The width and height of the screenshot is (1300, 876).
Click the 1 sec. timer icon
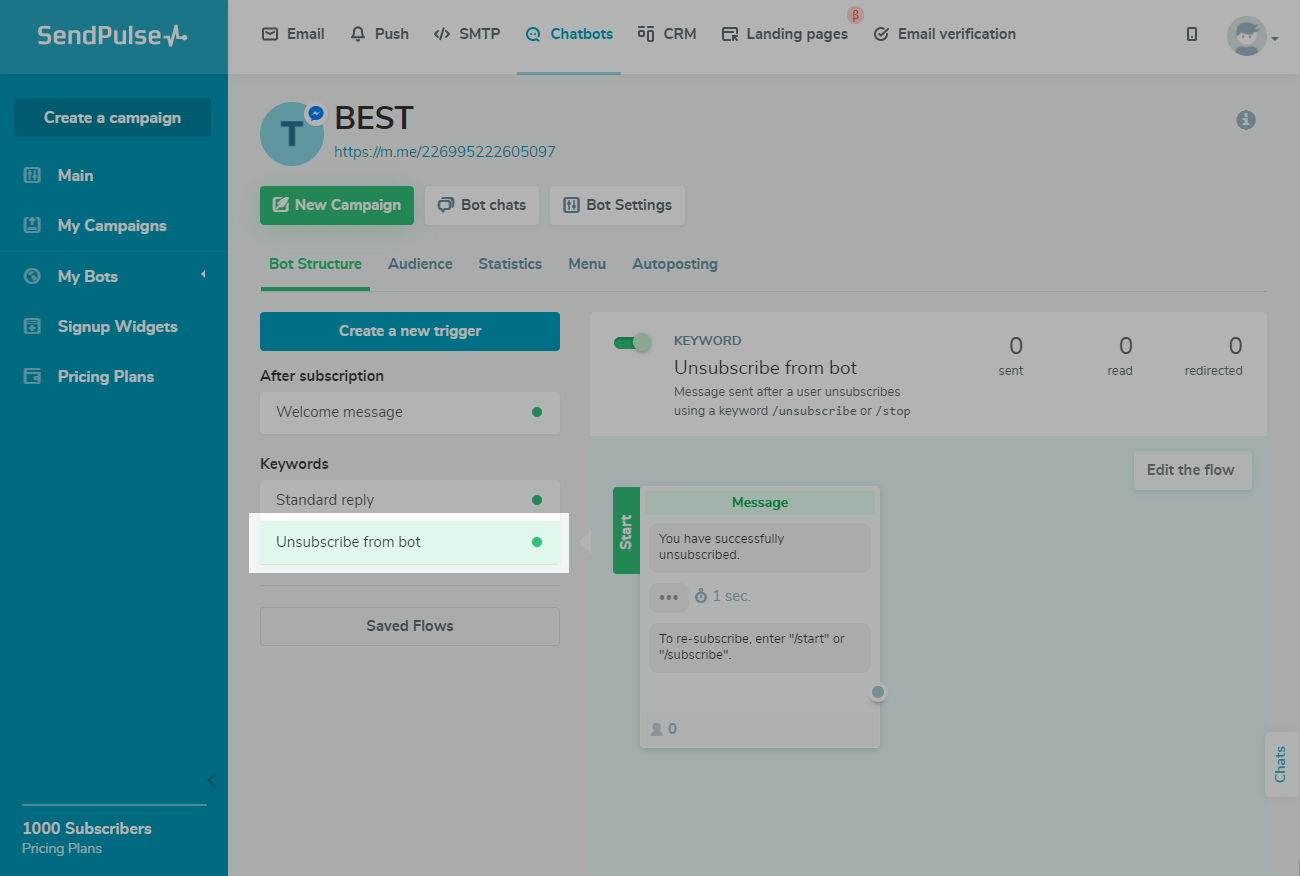click(701, 596)
